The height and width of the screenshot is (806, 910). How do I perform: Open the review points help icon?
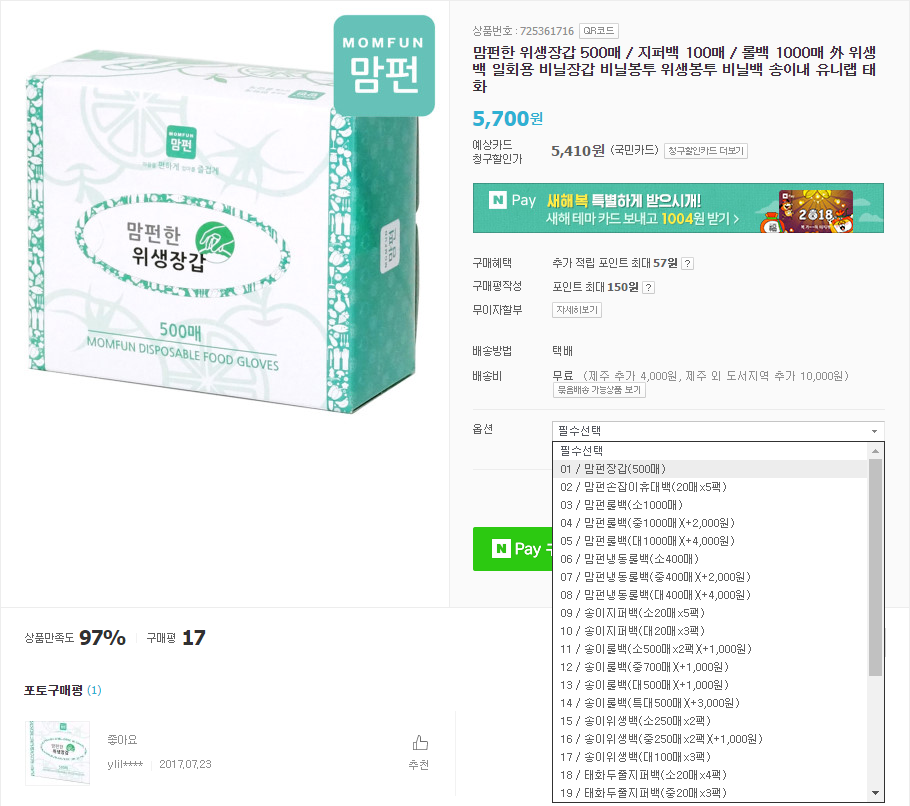click(x=649, y=287)
